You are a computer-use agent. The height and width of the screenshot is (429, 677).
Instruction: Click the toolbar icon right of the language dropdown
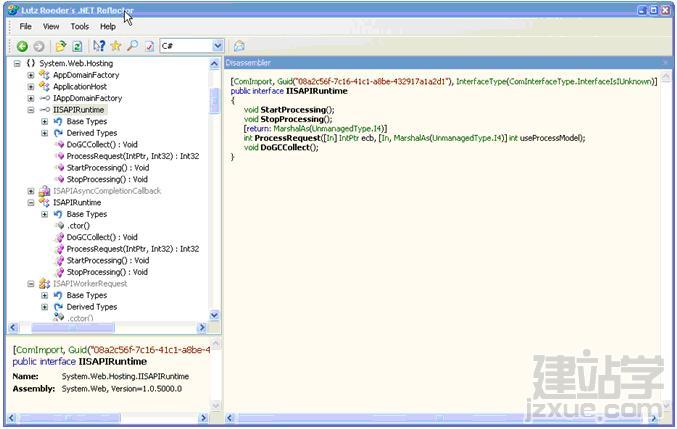tap(239, 46)
